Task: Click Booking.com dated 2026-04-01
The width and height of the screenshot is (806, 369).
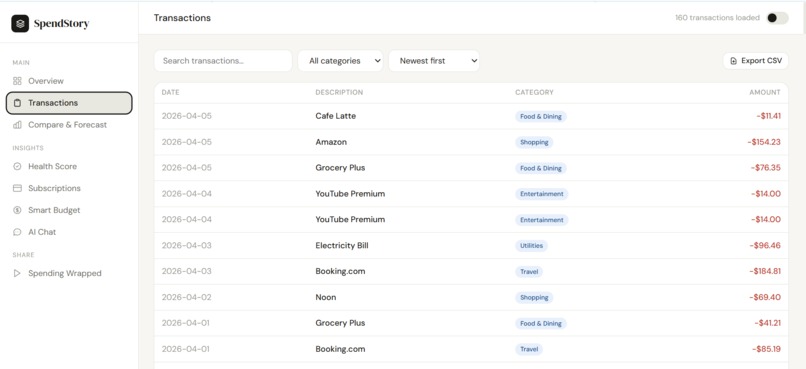Action: pos(340,349)
